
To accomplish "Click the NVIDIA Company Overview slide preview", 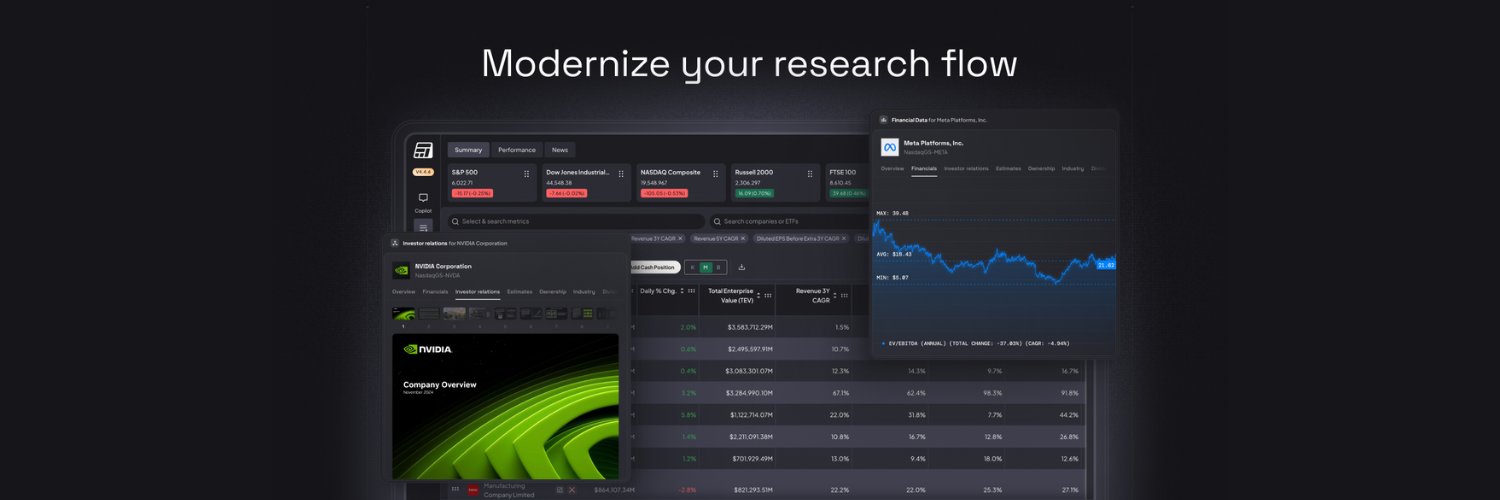I will tap(505, 406).
